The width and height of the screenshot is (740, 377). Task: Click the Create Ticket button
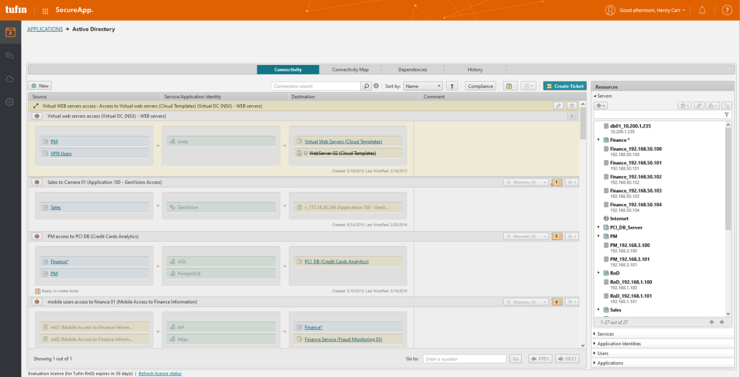coord(565,86)
